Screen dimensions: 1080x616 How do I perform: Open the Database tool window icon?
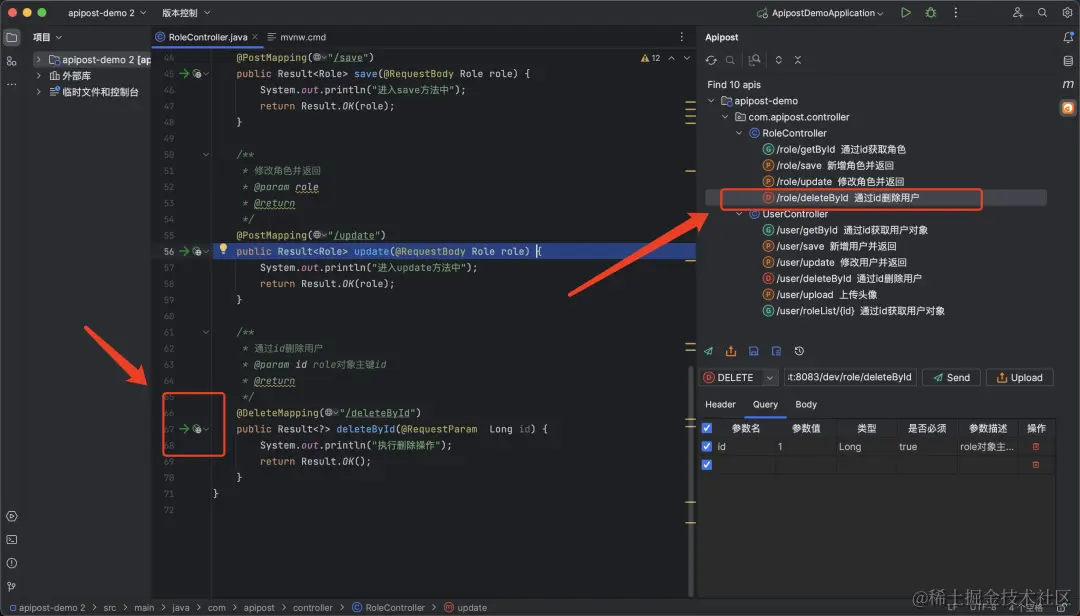coord(1068,61)
